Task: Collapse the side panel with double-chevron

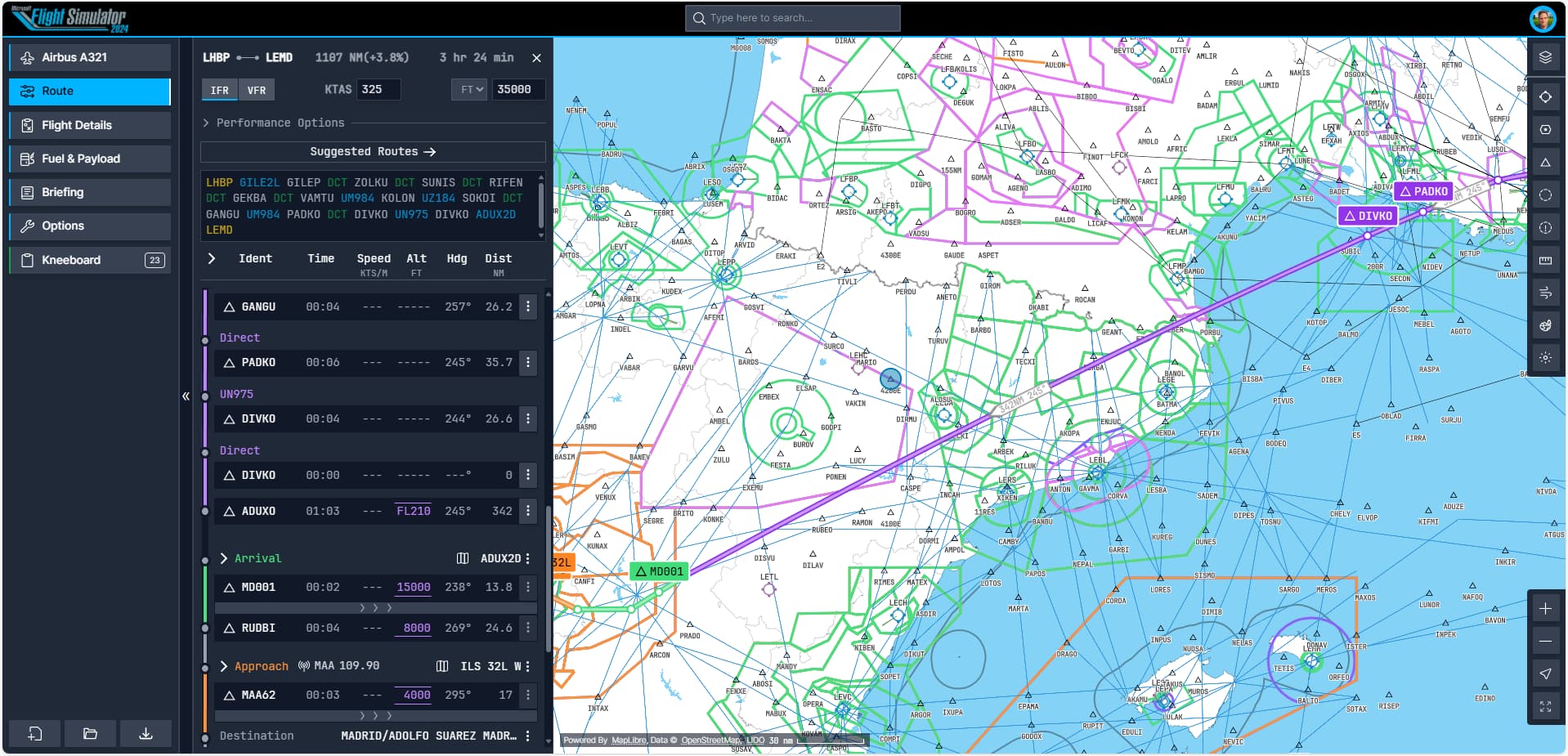Action: click(186, 396)
